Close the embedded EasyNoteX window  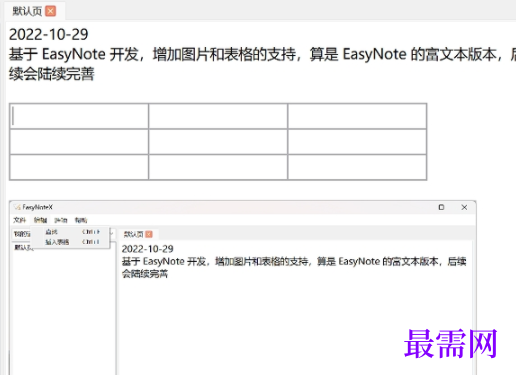pyautogui.click(x=464, y=207)
